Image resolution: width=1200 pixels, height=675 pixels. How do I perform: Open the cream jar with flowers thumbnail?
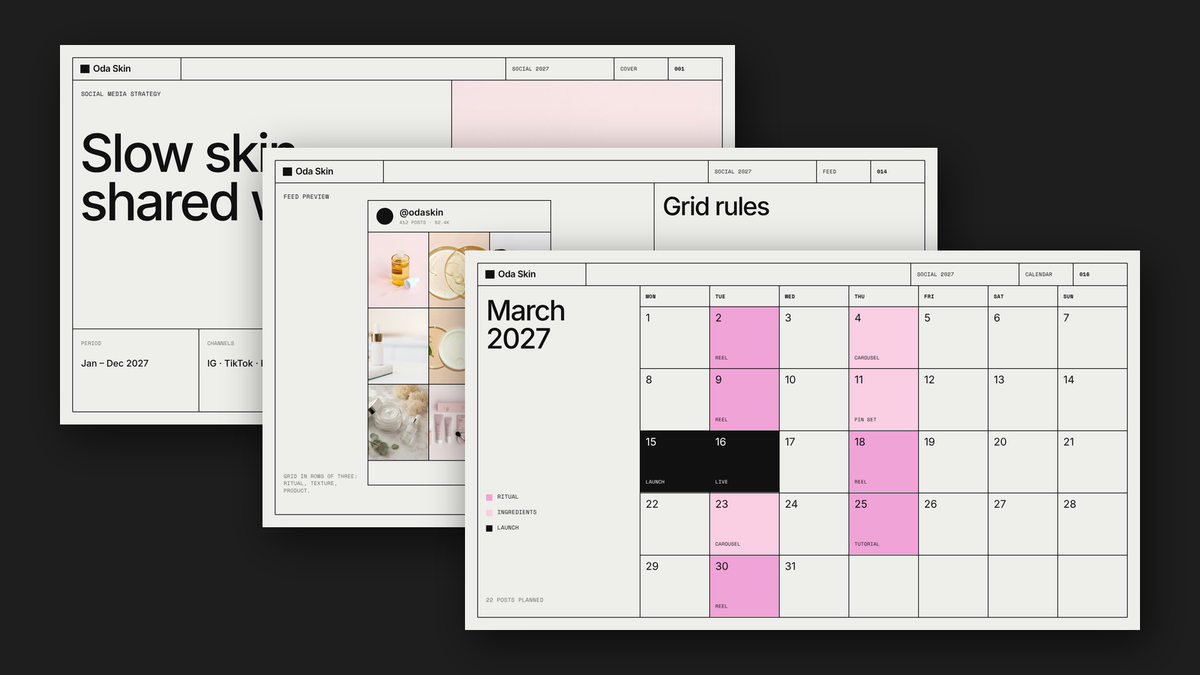click(398, 423)
